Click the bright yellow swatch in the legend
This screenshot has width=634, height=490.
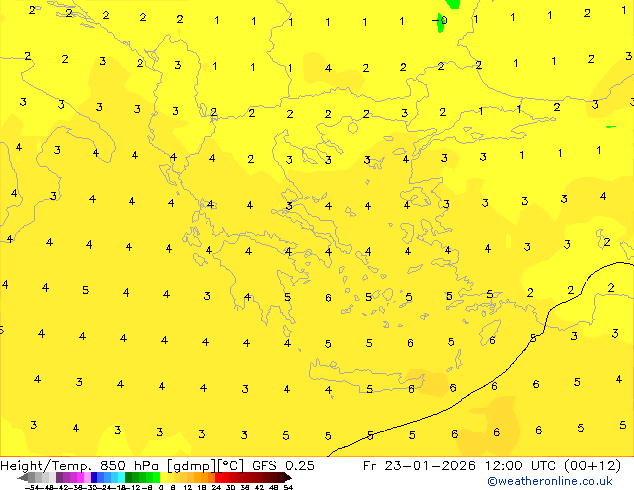pyautogui.click(x=163, y=477)
